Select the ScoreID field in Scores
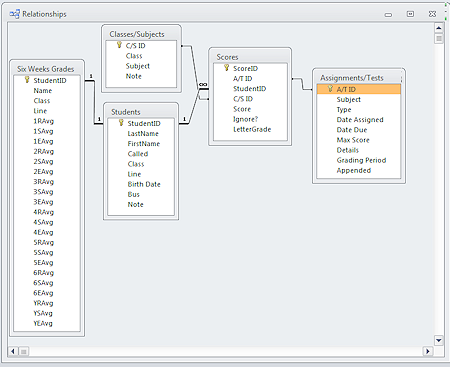This screenshot has width=450, height=367. [x=245, y=68]
